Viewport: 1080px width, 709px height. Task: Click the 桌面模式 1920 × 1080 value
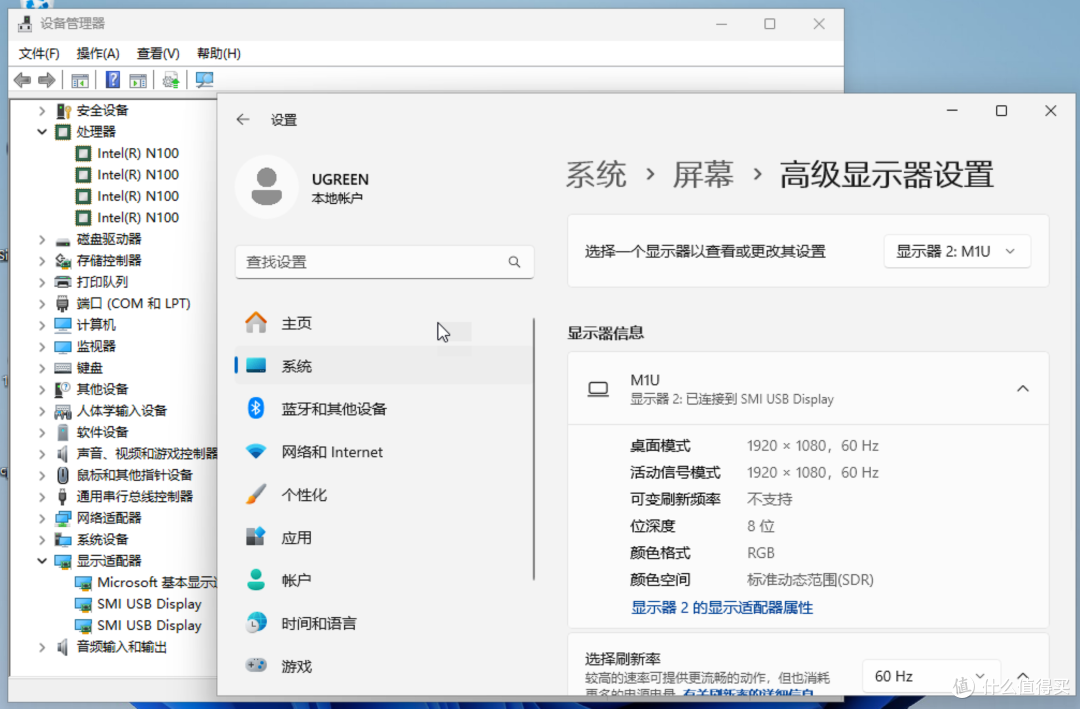click(813, 446)
